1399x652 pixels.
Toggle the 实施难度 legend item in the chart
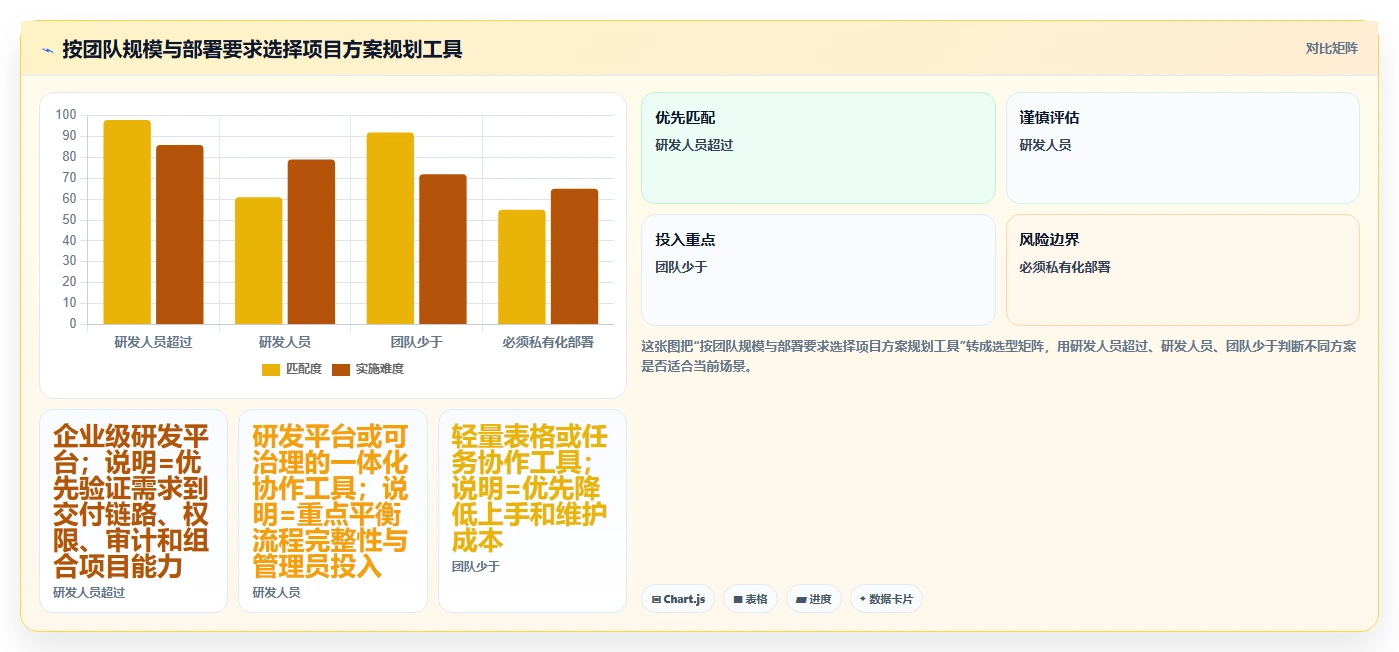(x=367, y=369)
